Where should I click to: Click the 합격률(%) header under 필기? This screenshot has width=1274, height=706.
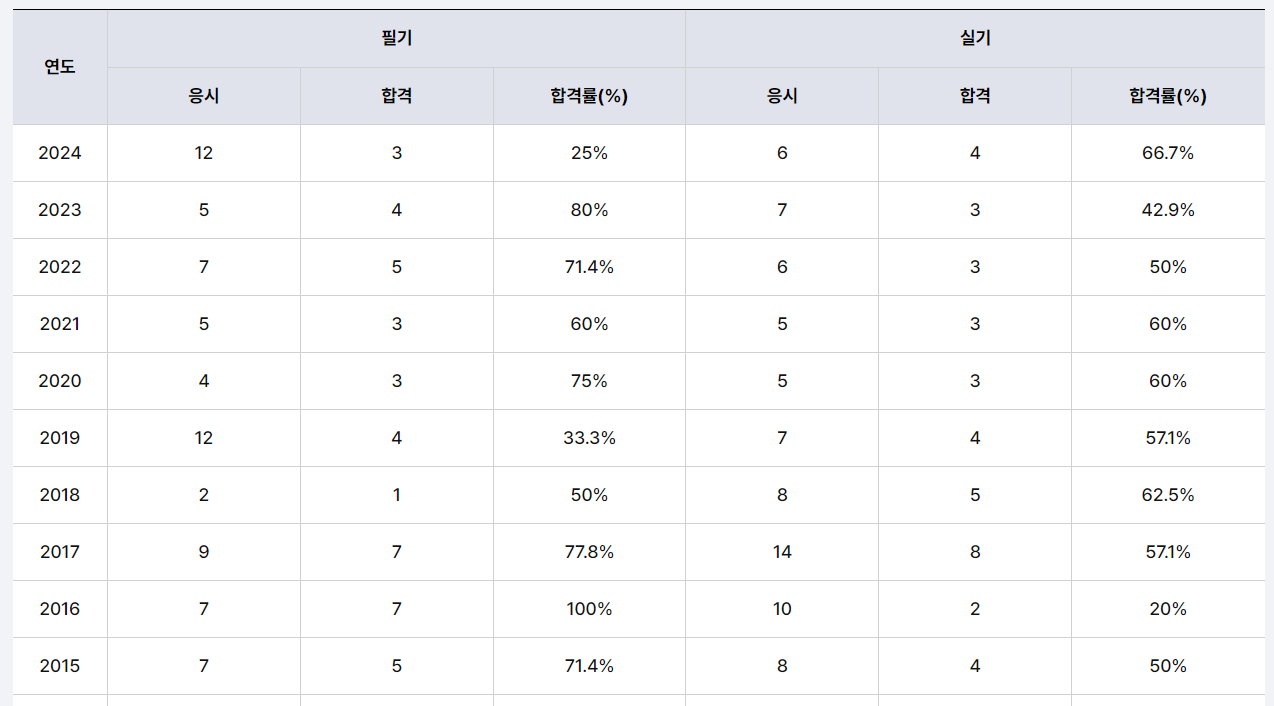(x=589, y=96)
